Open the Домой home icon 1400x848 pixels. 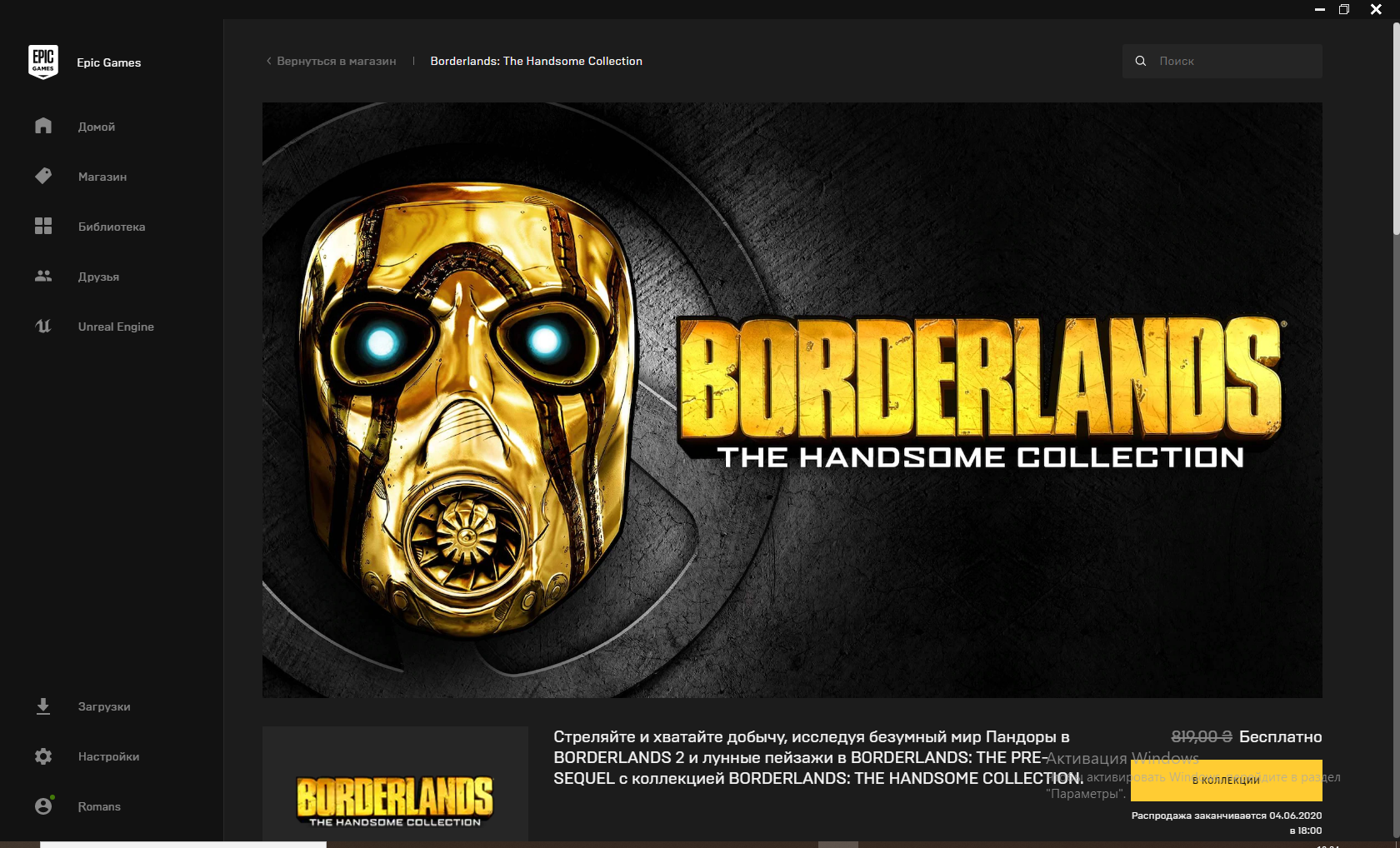43,126
